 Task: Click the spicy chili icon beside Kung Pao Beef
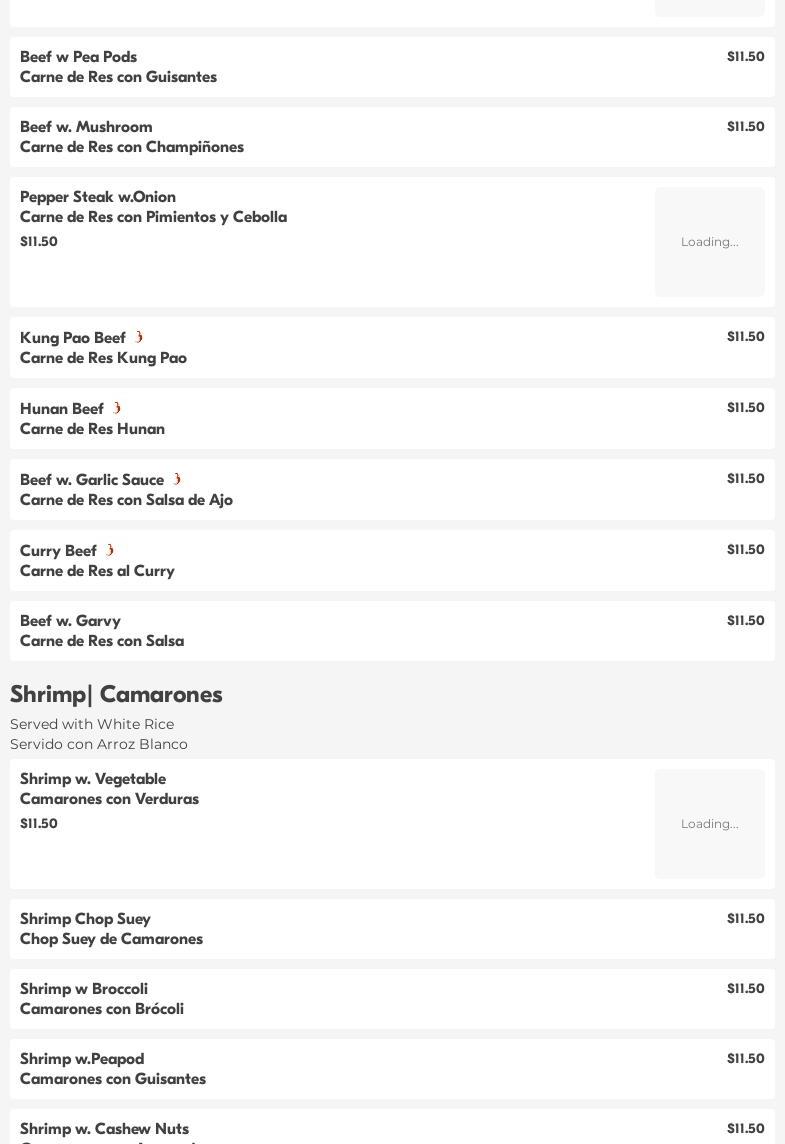(139, 337)
